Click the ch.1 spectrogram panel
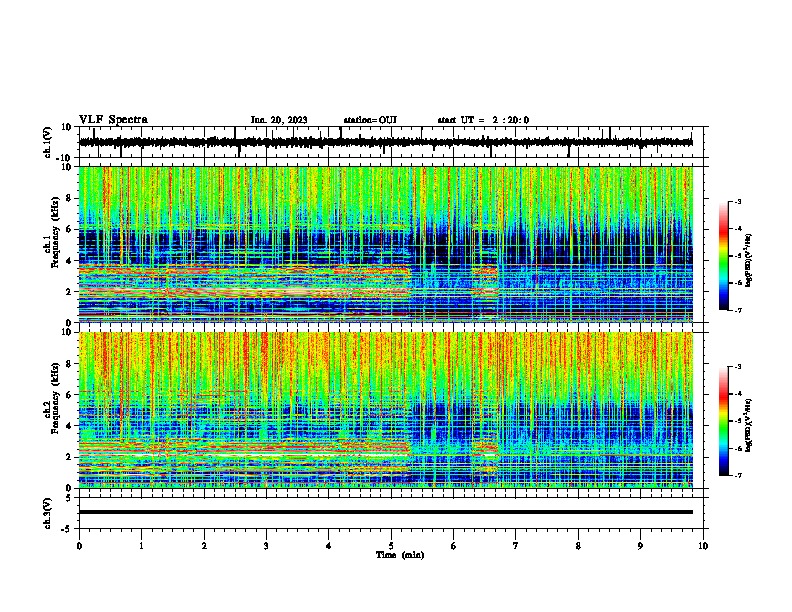 tap(386, 244)
